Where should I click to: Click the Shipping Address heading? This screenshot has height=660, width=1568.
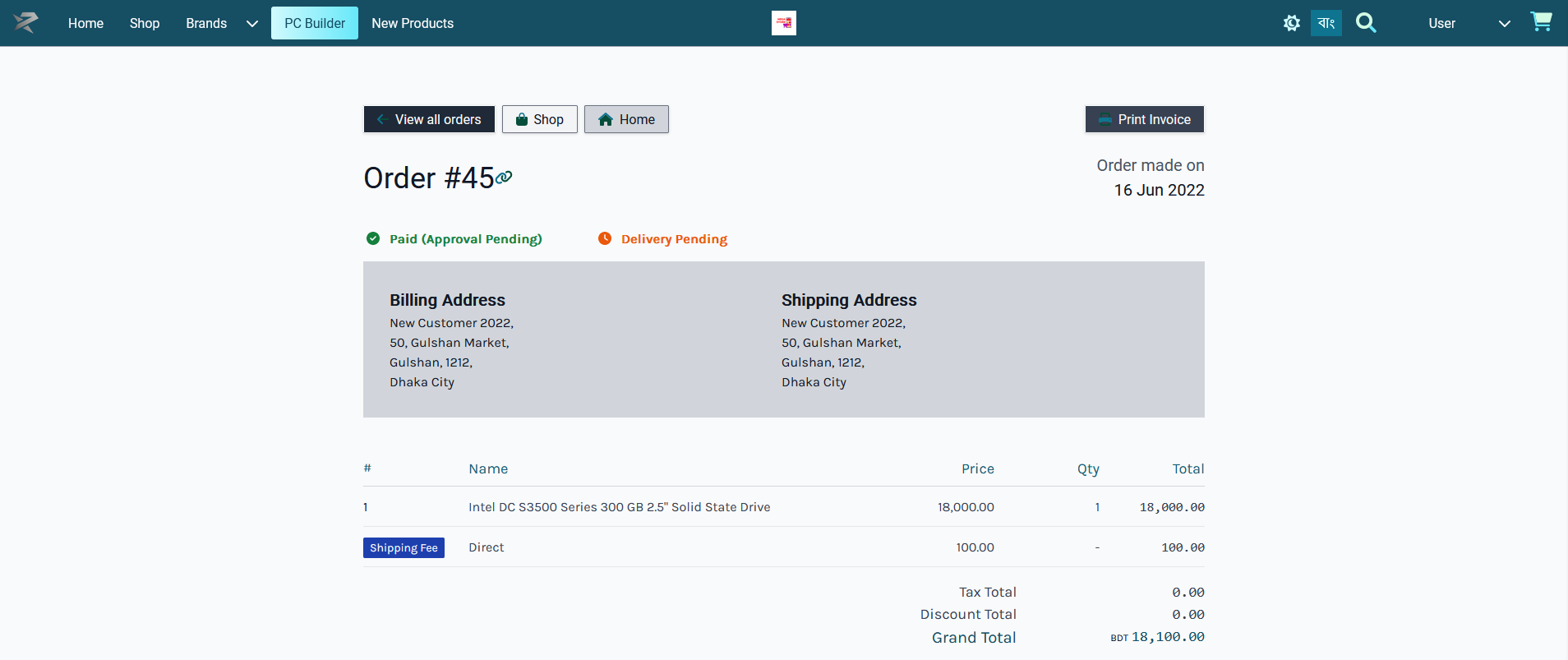click(849, 300)
